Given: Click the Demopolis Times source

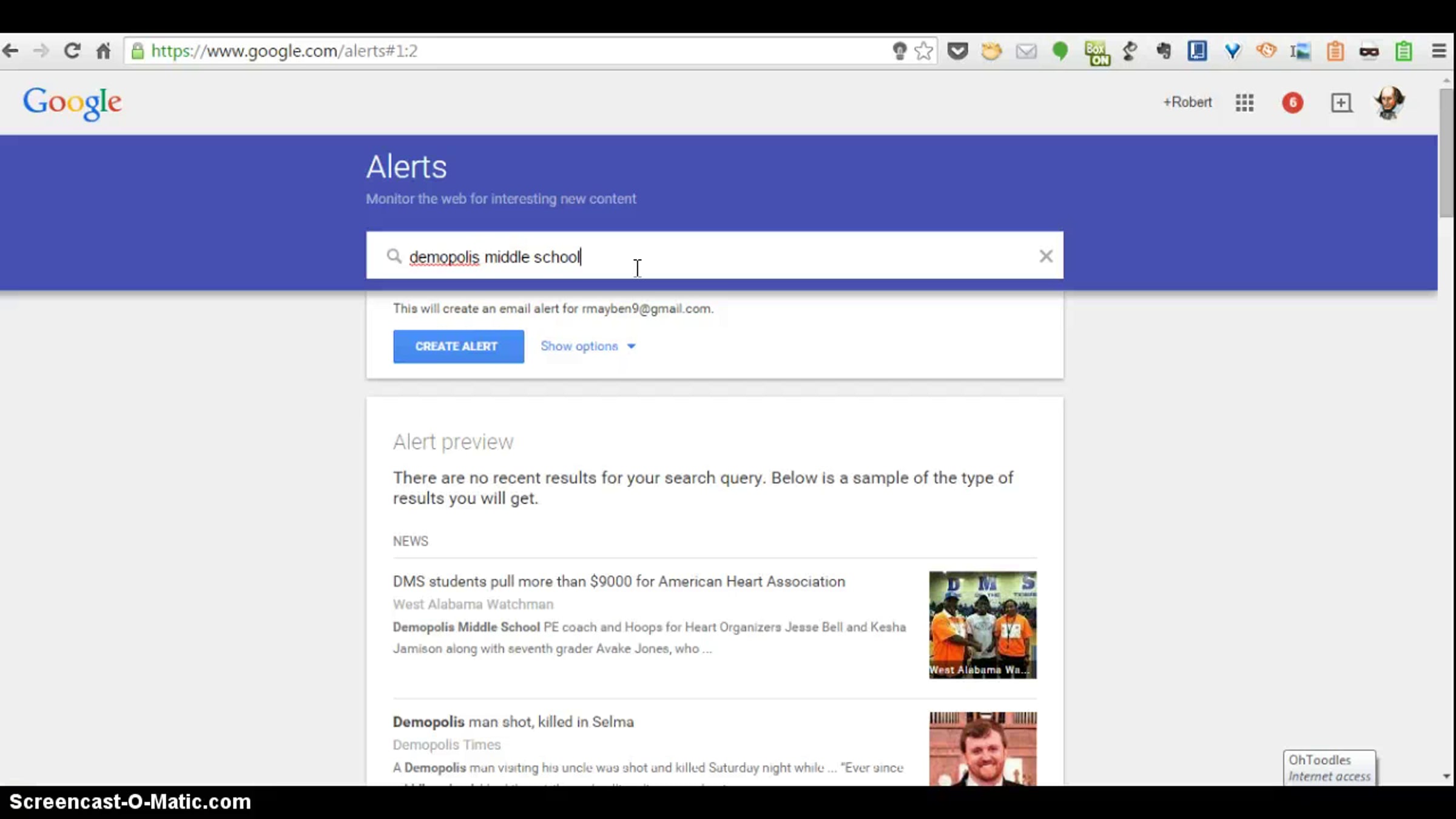Looking at the screenshot, I should tap(447, 745).
